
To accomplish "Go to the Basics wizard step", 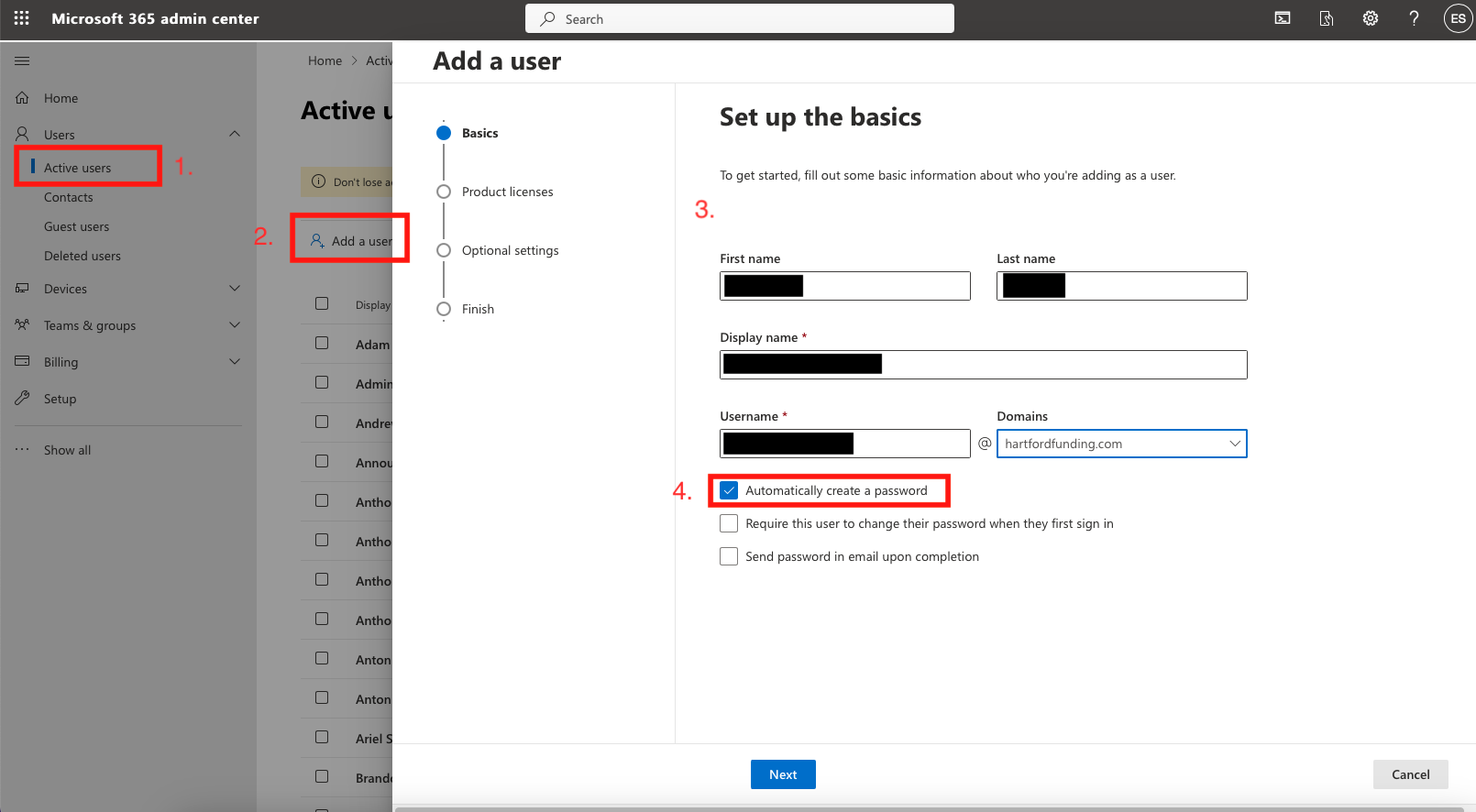I will 479,133.
